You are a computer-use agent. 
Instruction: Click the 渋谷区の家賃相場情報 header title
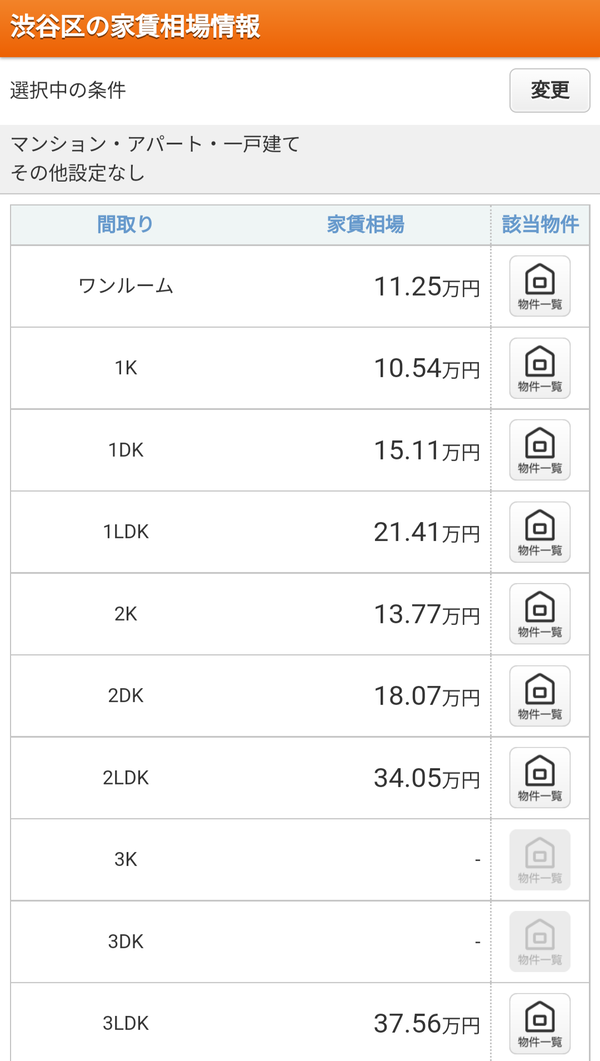pyautogui.click(x=135, y=27)
